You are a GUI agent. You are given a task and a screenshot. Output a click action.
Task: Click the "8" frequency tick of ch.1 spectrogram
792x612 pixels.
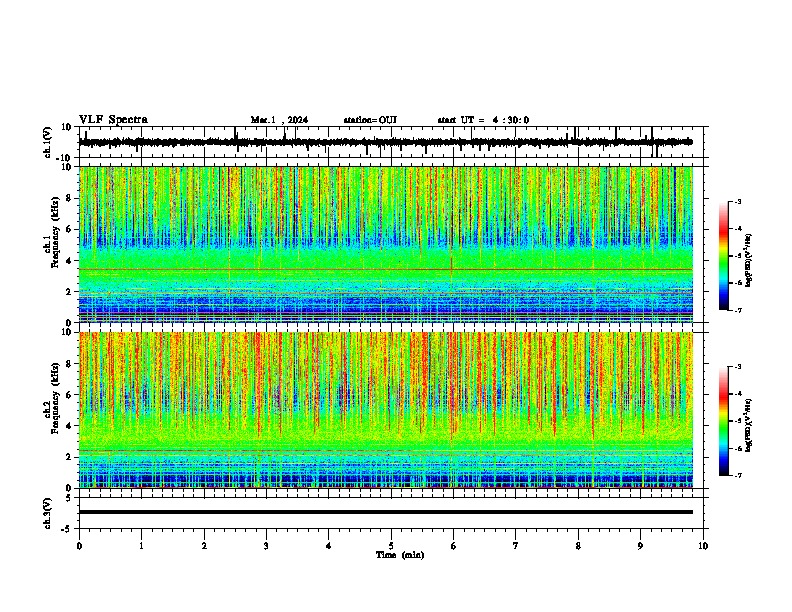click(x=70, y=198)
